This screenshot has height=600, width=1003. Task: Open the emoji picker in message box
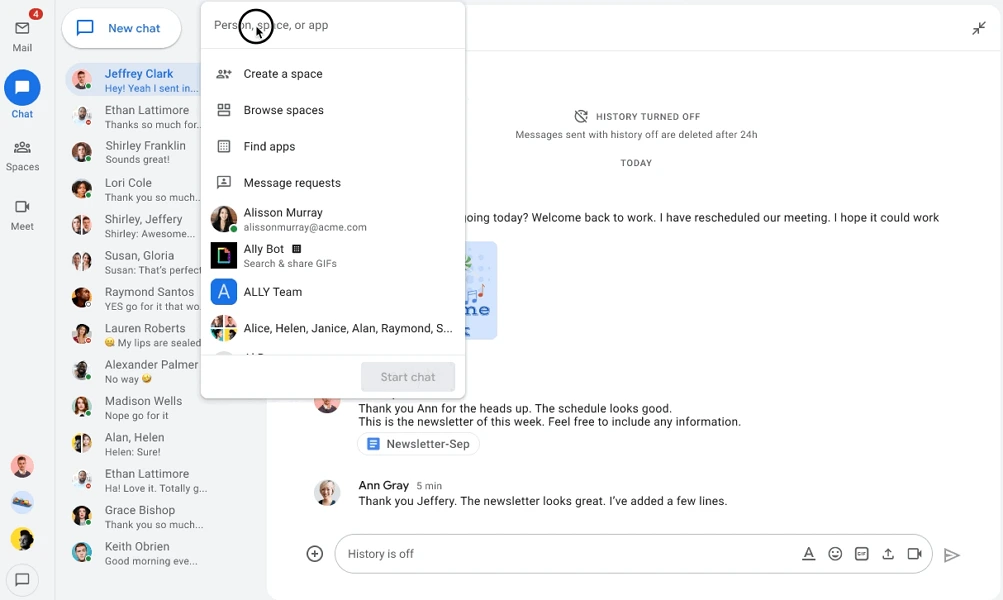click(835, 554)
